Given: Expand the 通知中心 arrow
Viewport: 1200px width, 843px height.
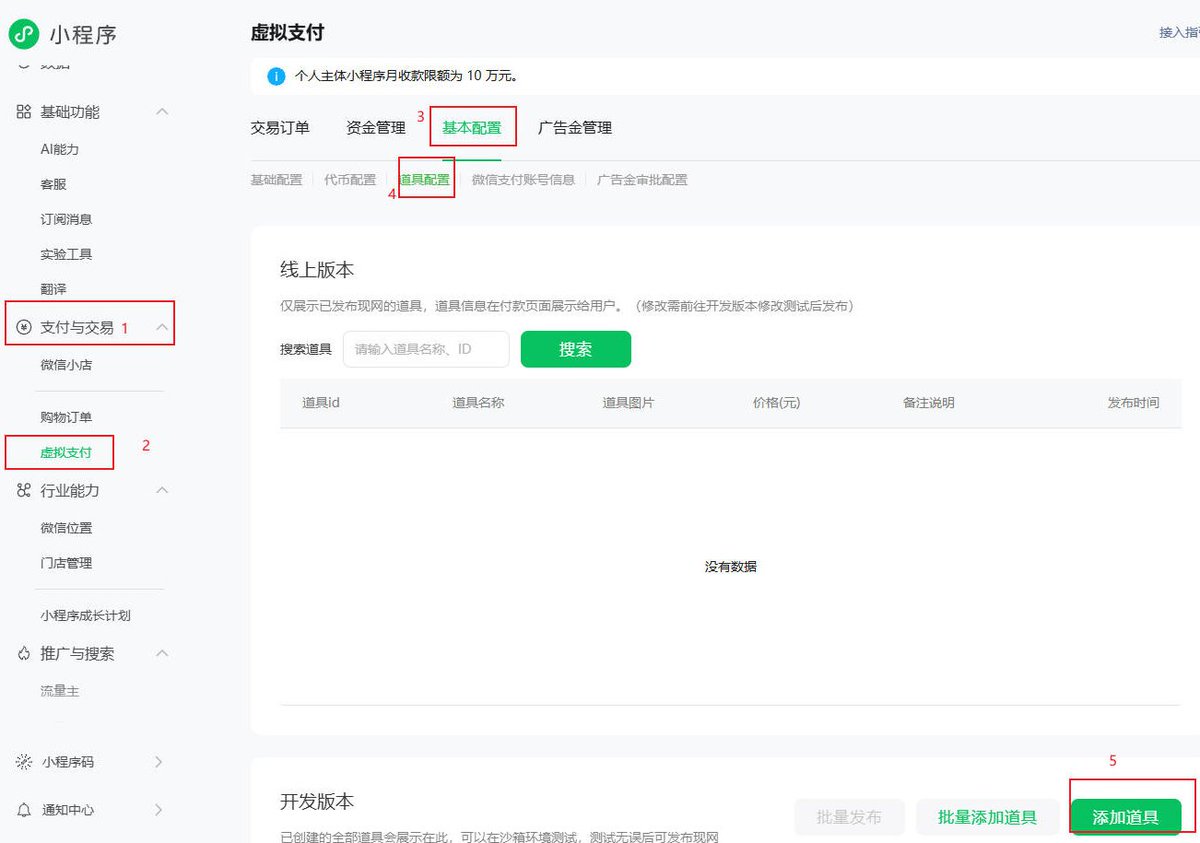Looking at the screenshot, I should [x=159, y=810].
